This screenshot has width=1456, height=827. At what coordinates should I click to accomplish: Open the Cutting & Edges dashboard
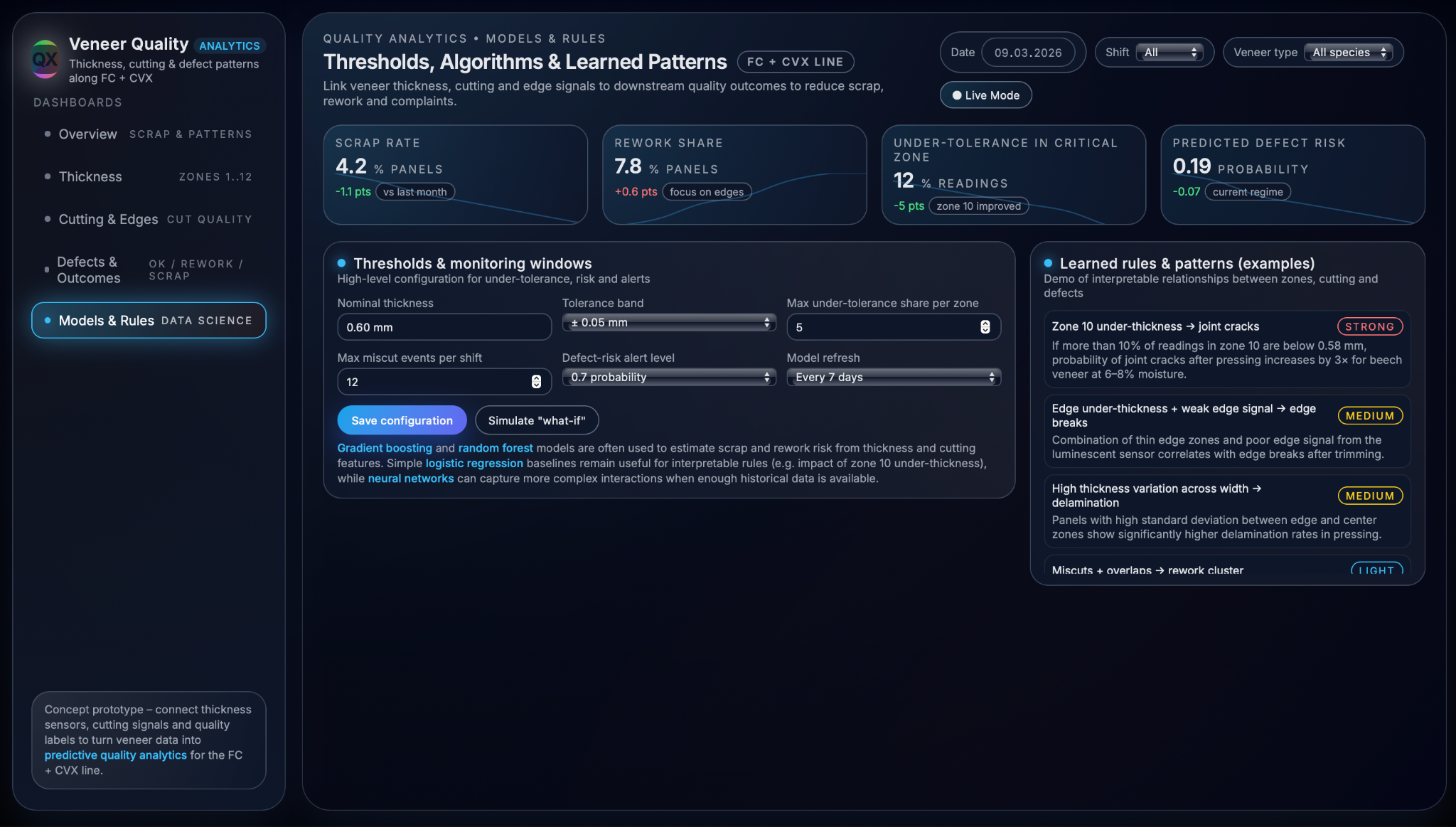point(108,220)
